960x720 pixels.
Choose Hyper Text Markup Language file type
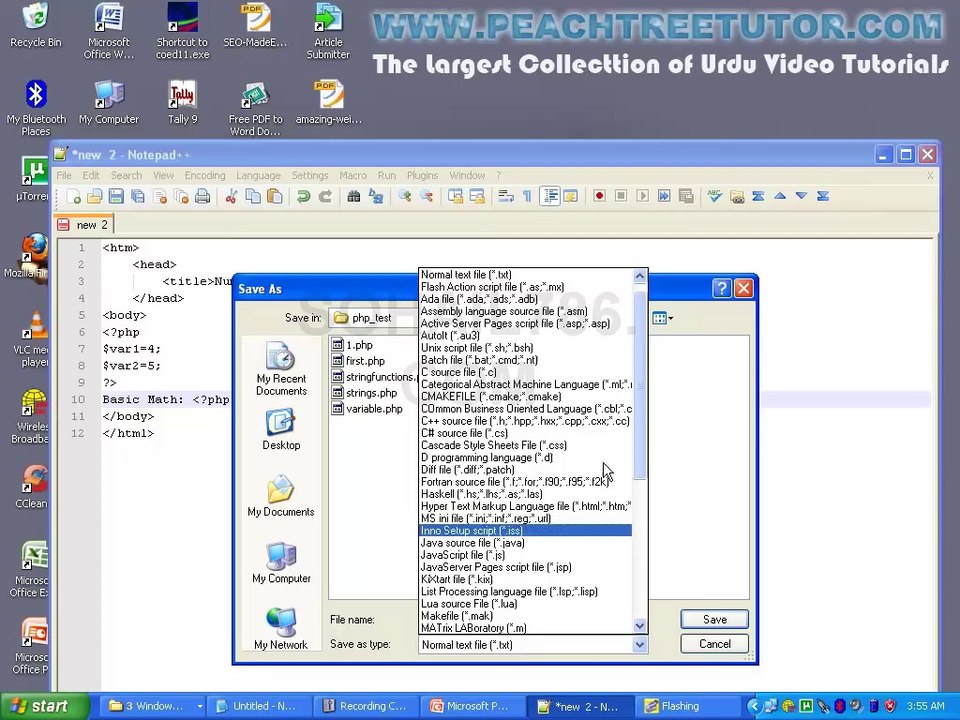pos(525,506)
